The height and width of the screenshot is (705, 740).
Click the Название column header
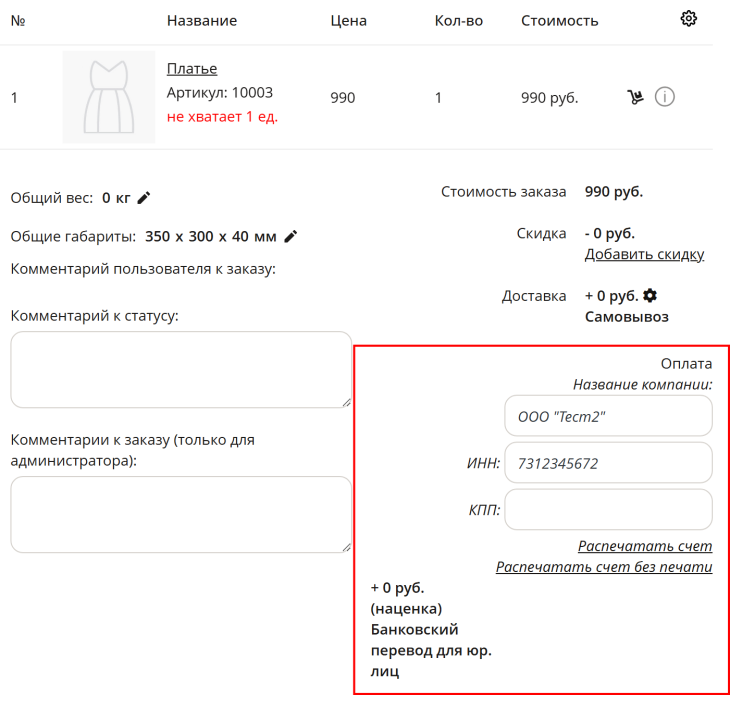click(x=202, y=21)
